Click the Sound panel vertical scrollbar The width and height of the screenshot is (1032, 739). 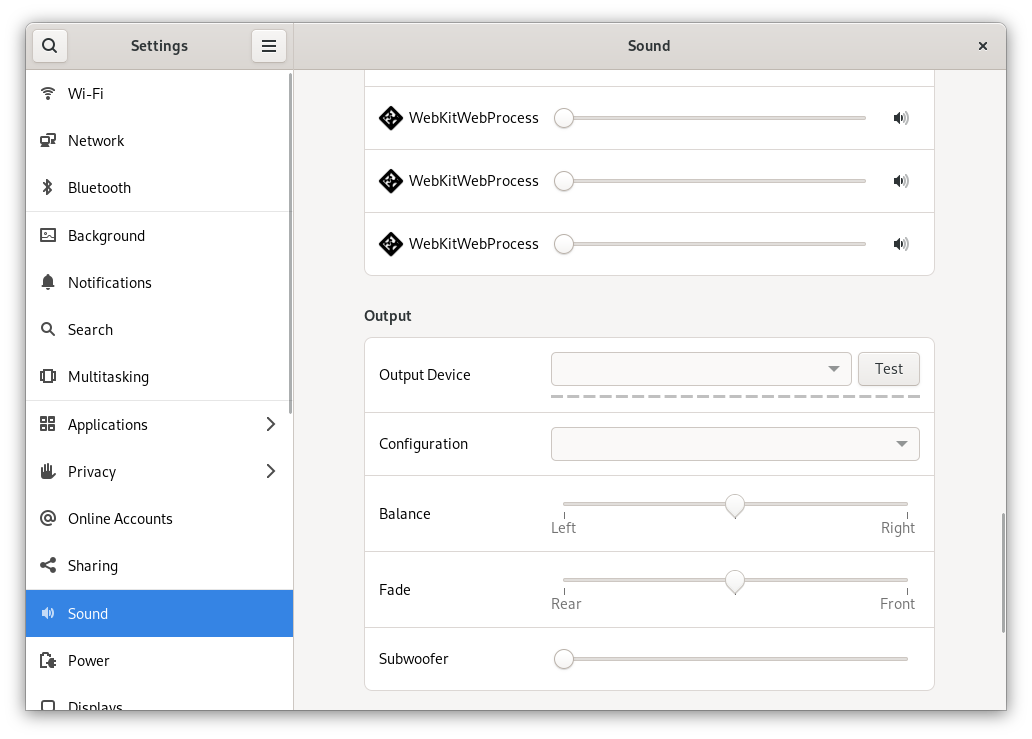1003,573
